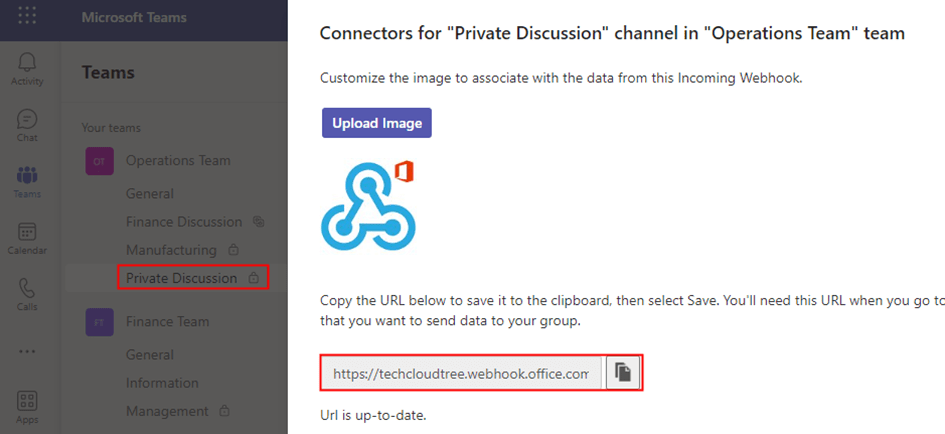Open the Manufacturing channel
The width and height of the screenshot is (945, 434).
click(x=171, y=250)
